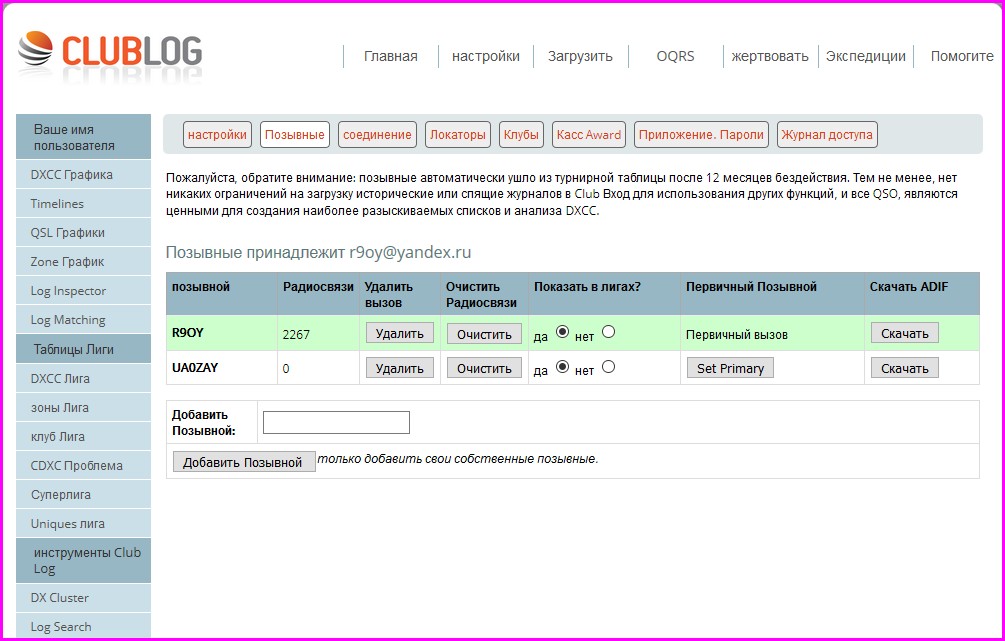Go to DX Cluster sidebar link
The image size is (1005, 641).
coord(59,598)
